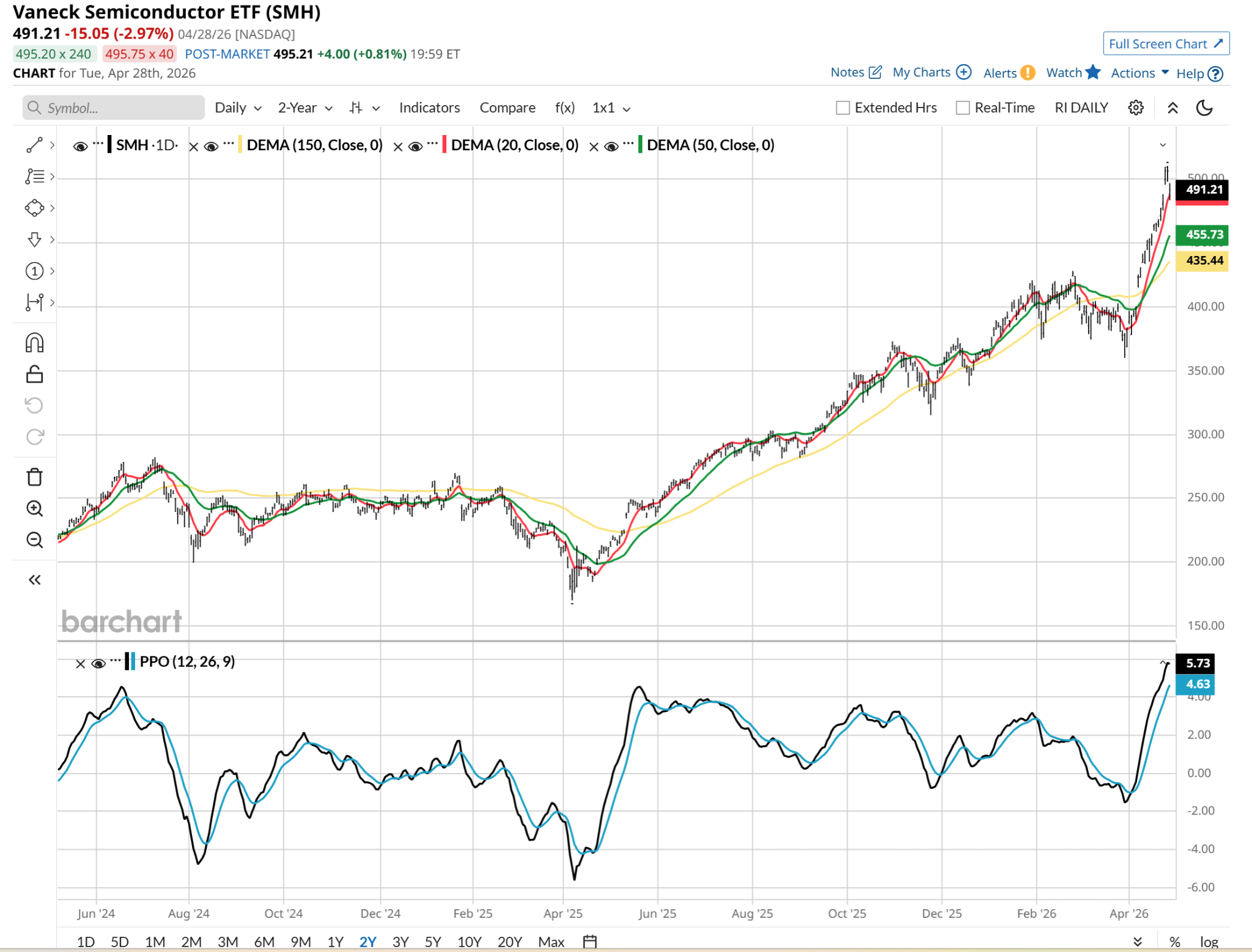Select the trend line drawing tool
This screenshot has height=952, width=1252.
(x=34, y=145)
